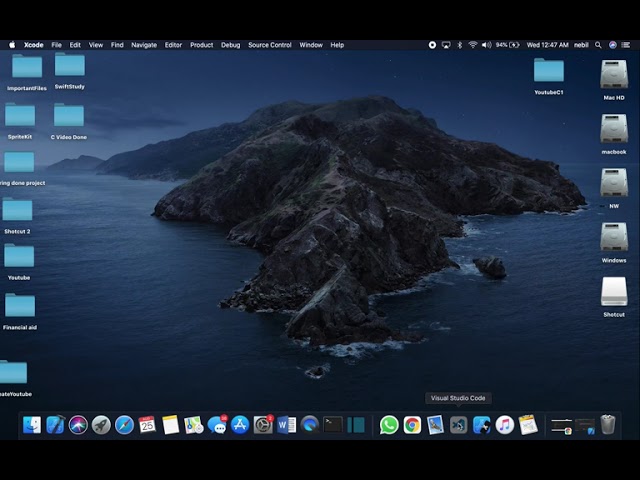Viewport: 640px width, 480px height.
Task: Open the Xcode application menu
Action: tap(33, 45)
